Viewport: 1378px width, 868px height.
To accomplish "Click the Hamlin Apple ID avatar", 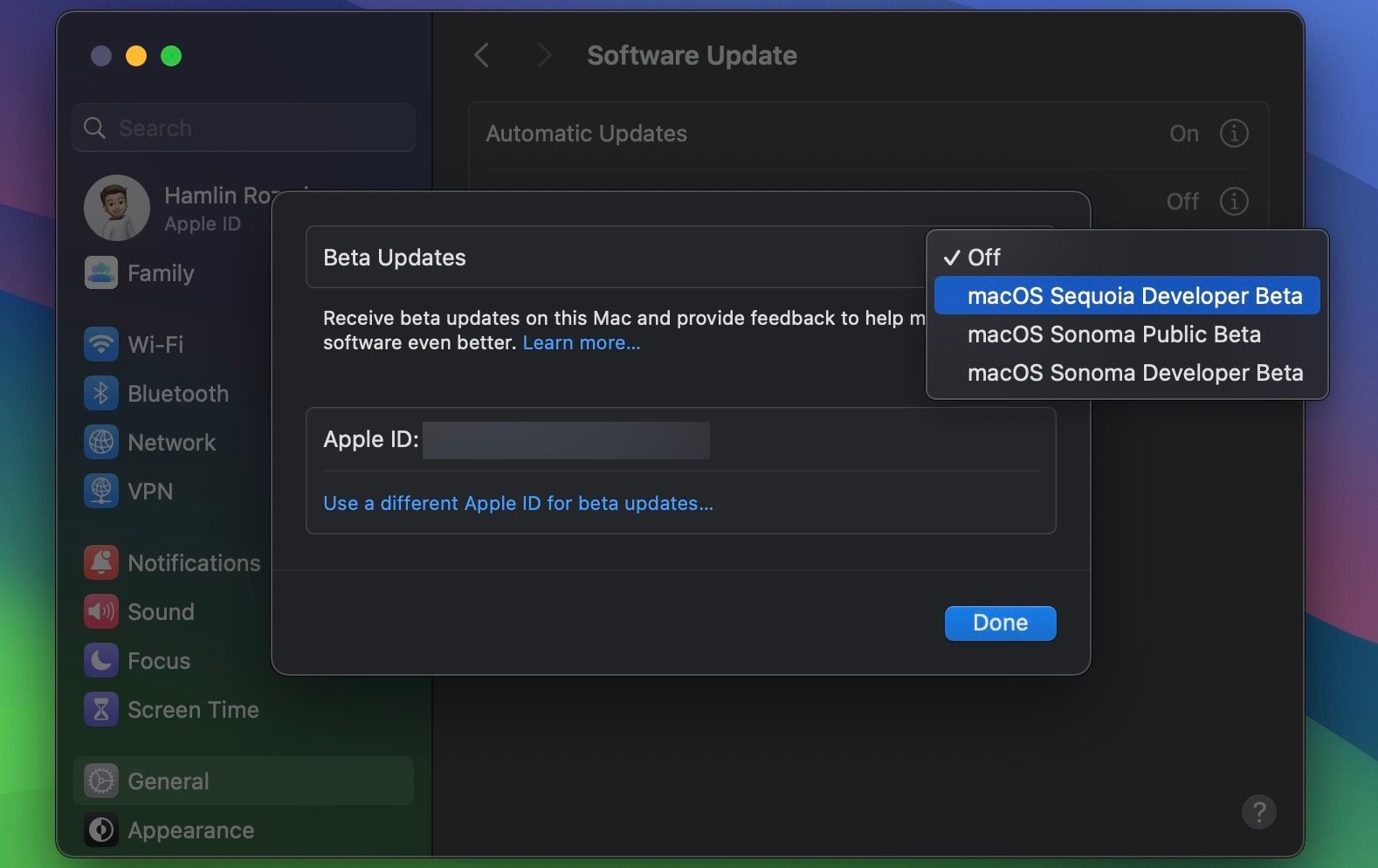I will [117, 208].
